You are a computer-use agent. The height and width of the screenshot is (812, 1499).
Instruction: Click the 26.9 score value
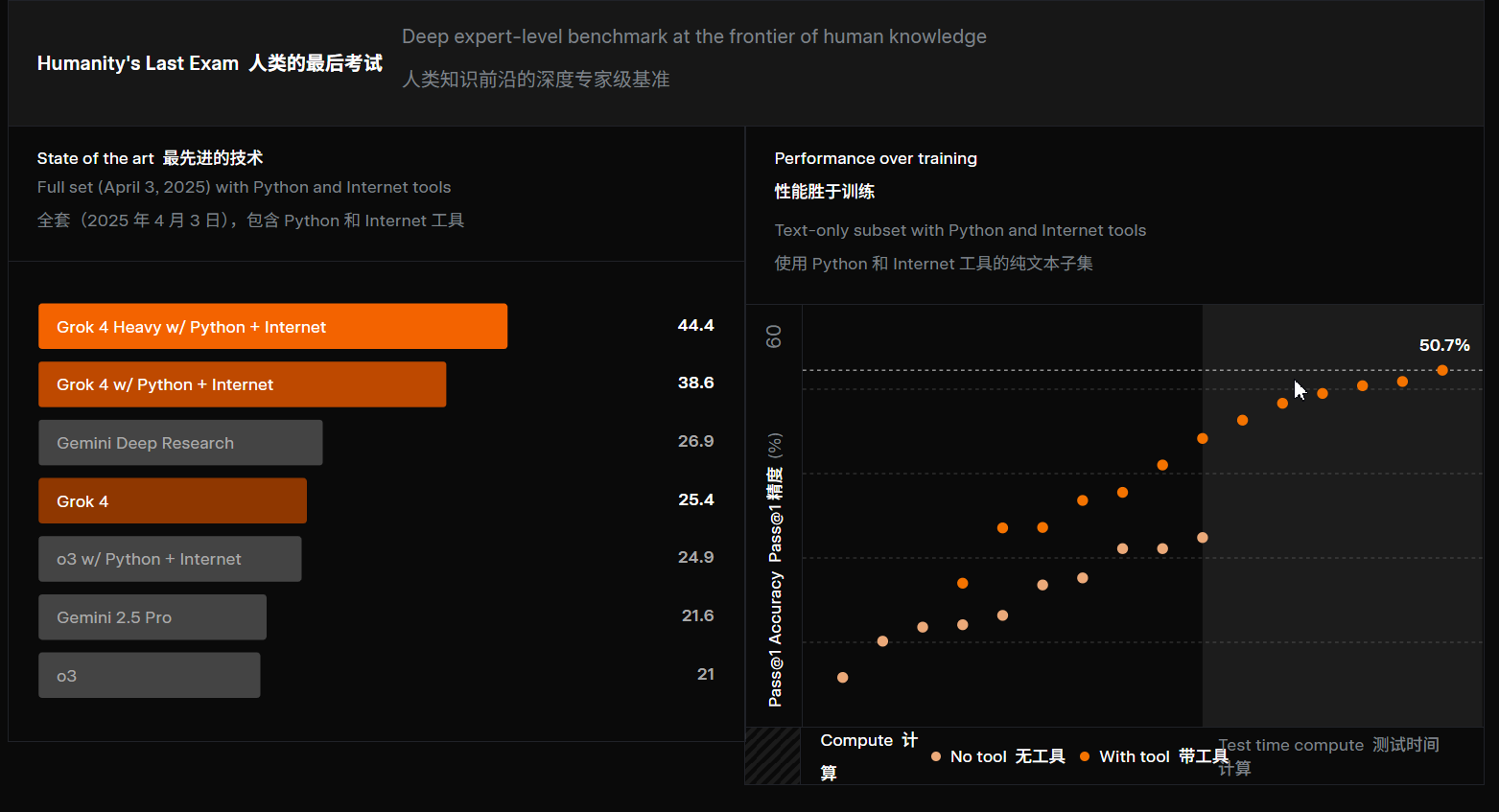coord(695,441)
